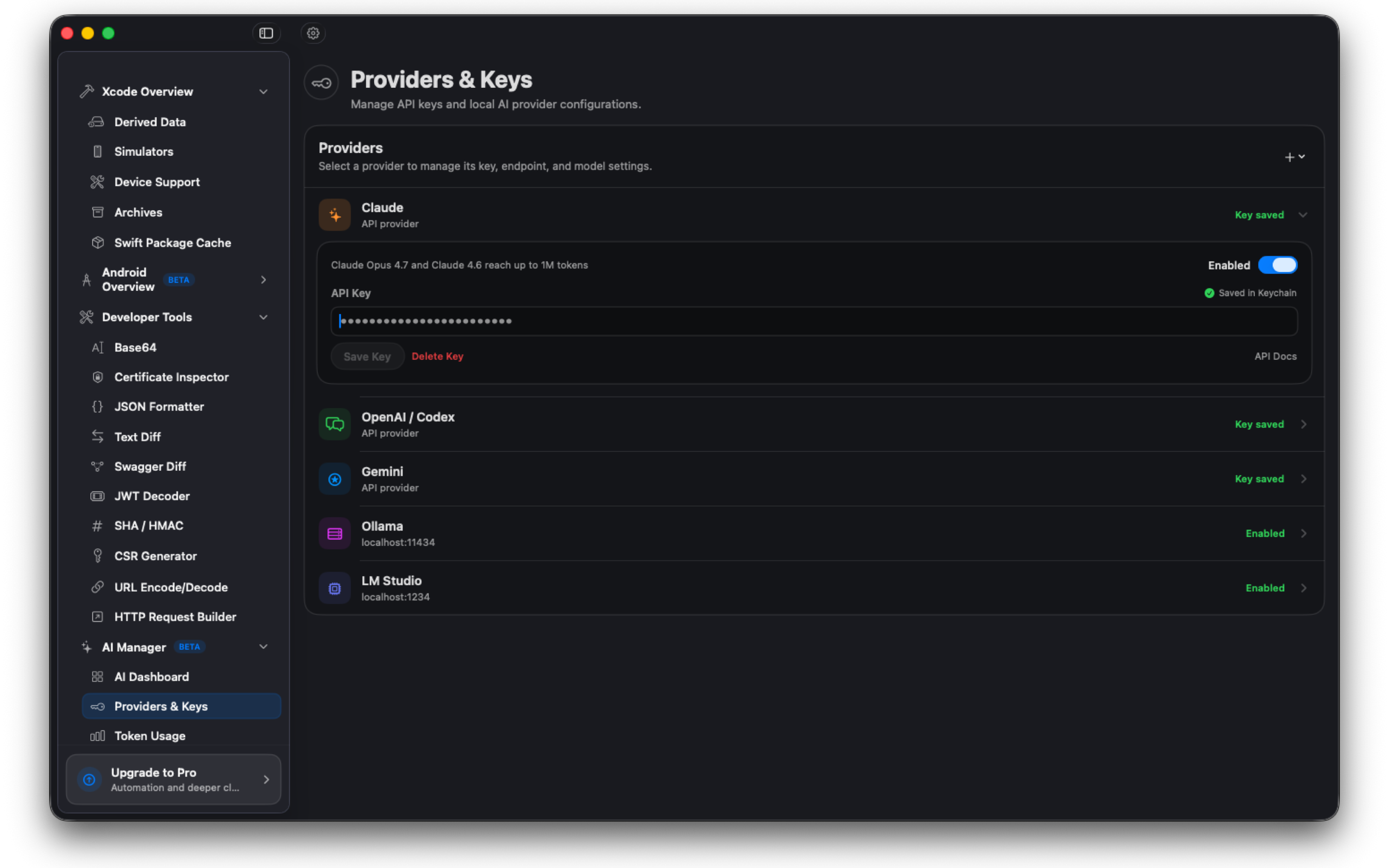
Task: Click the HTTP Request Builder arrow icon
Action: pos(97,617)
